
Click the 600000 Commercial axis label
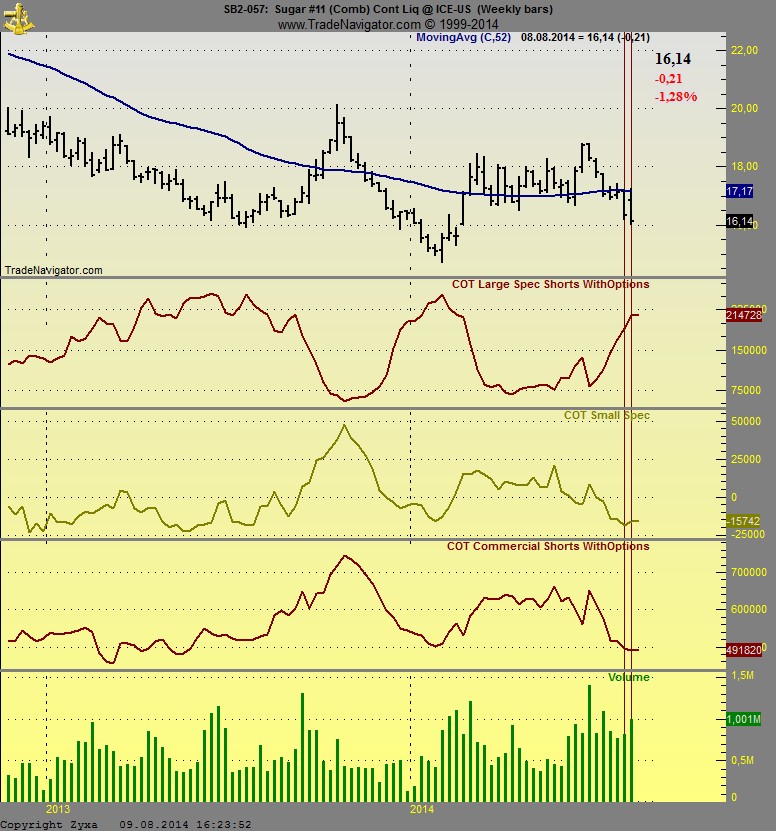(x=748, y=609)
